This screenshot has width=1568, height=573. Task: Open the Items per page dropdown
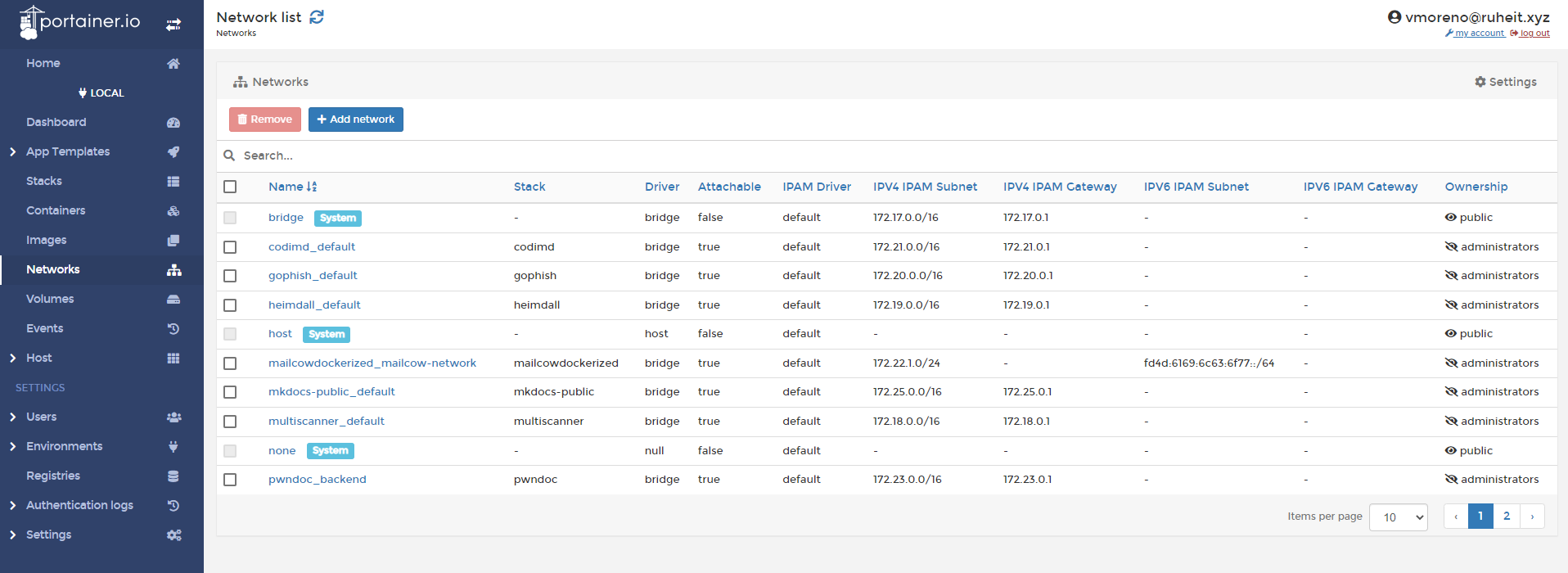[x=1398, y=517]
